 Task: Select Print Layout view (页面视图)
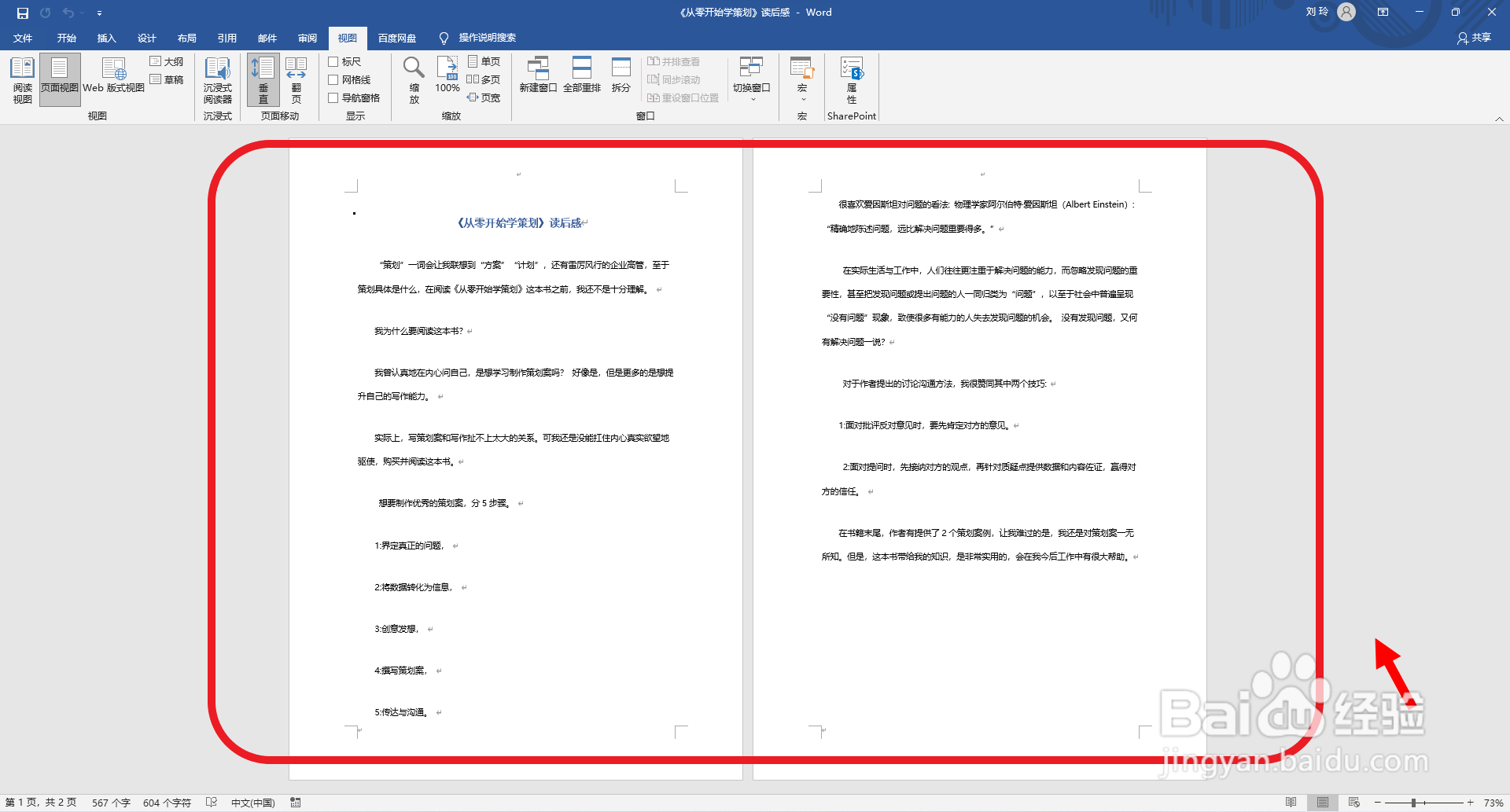60,80
